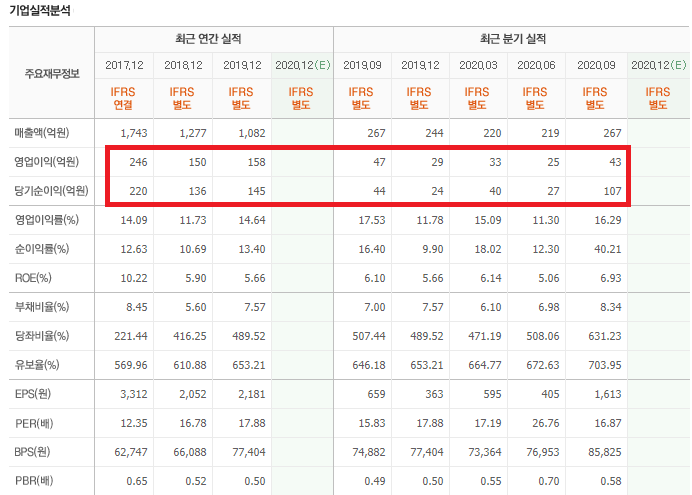
Task: Click the 2020.09 column header
Action: pos(596,65)
